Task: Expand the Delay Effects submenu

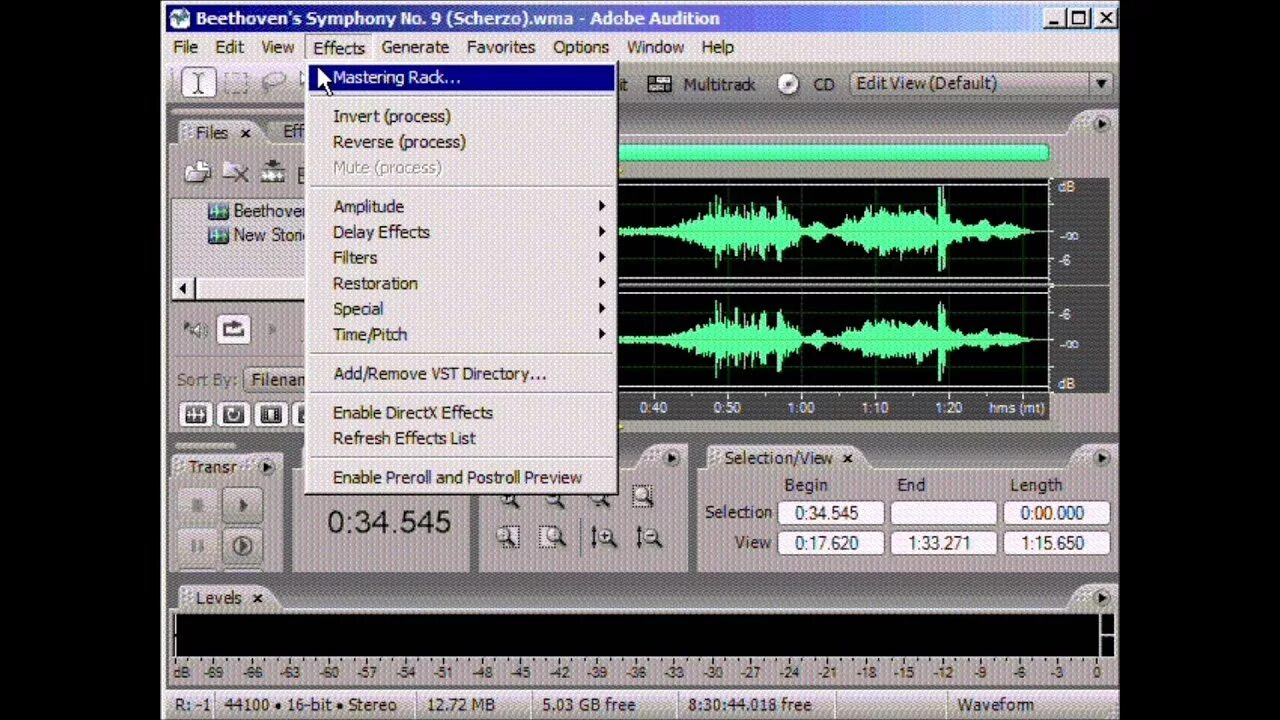Action: click(x=461, y=232)
